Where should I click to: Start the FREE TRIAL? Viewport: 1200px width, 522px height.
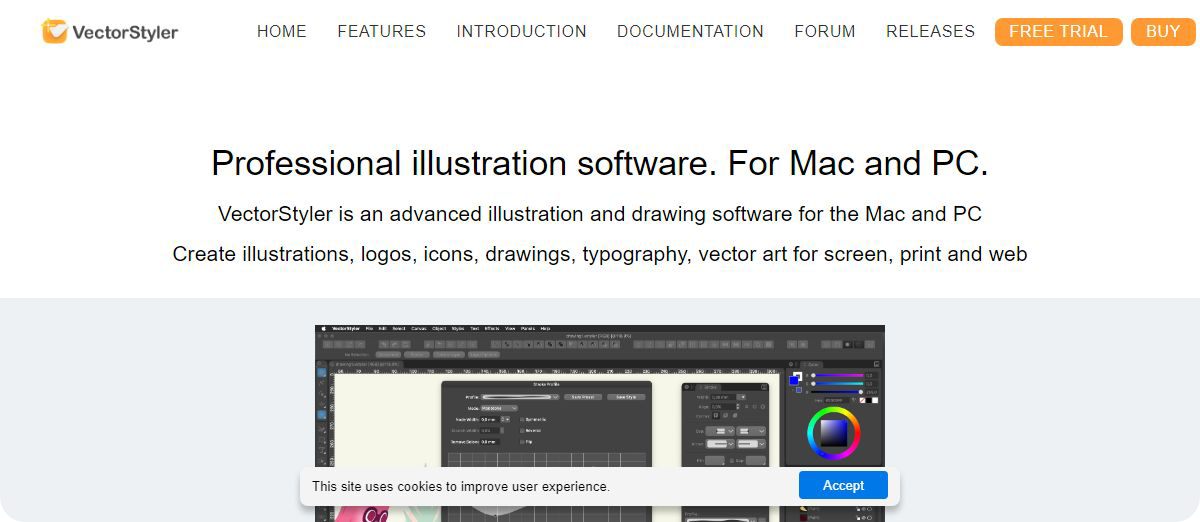pos(1058,32)
